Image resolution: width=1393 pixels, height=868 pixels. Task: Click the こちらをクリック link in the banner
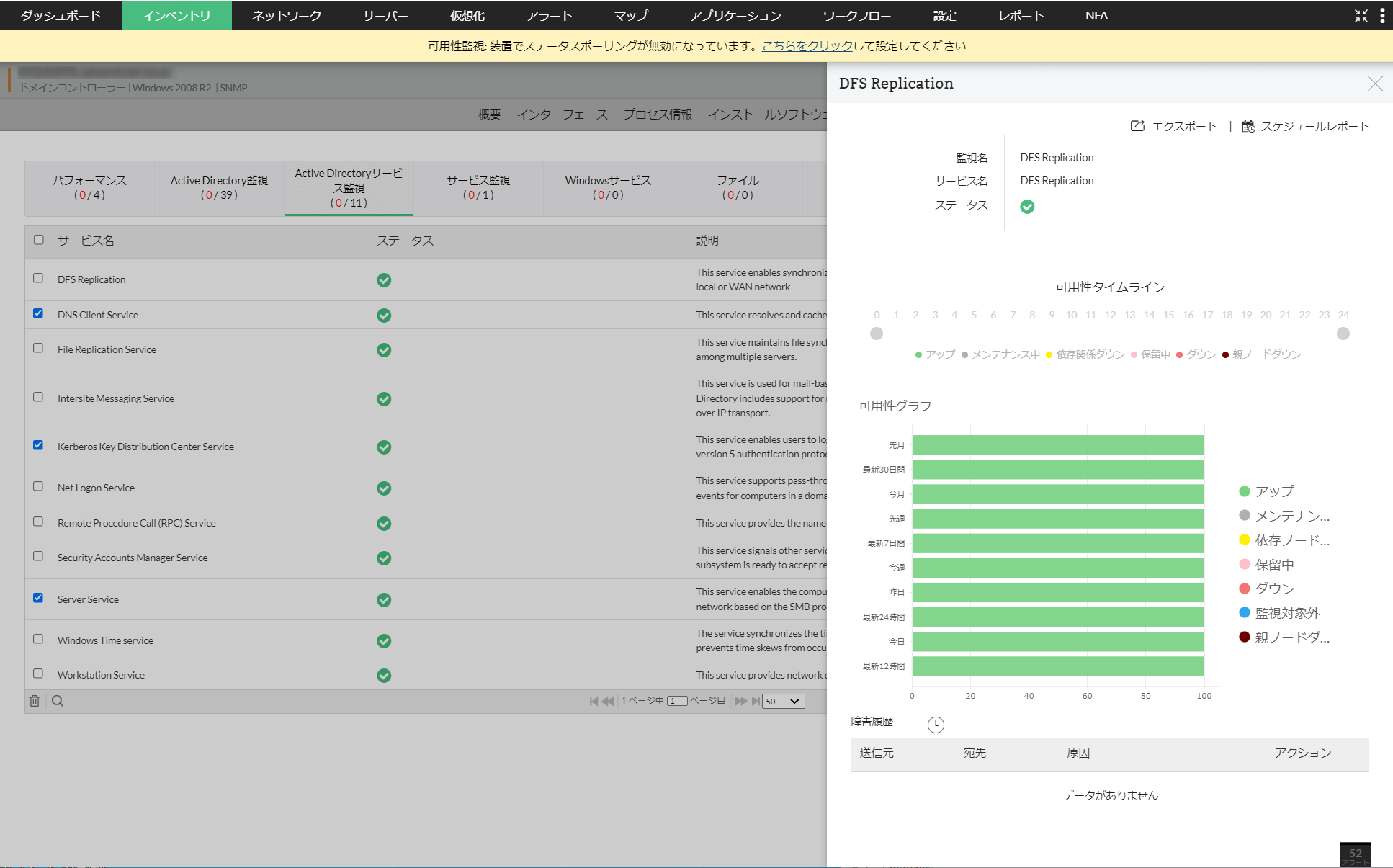tap(807, 45)
